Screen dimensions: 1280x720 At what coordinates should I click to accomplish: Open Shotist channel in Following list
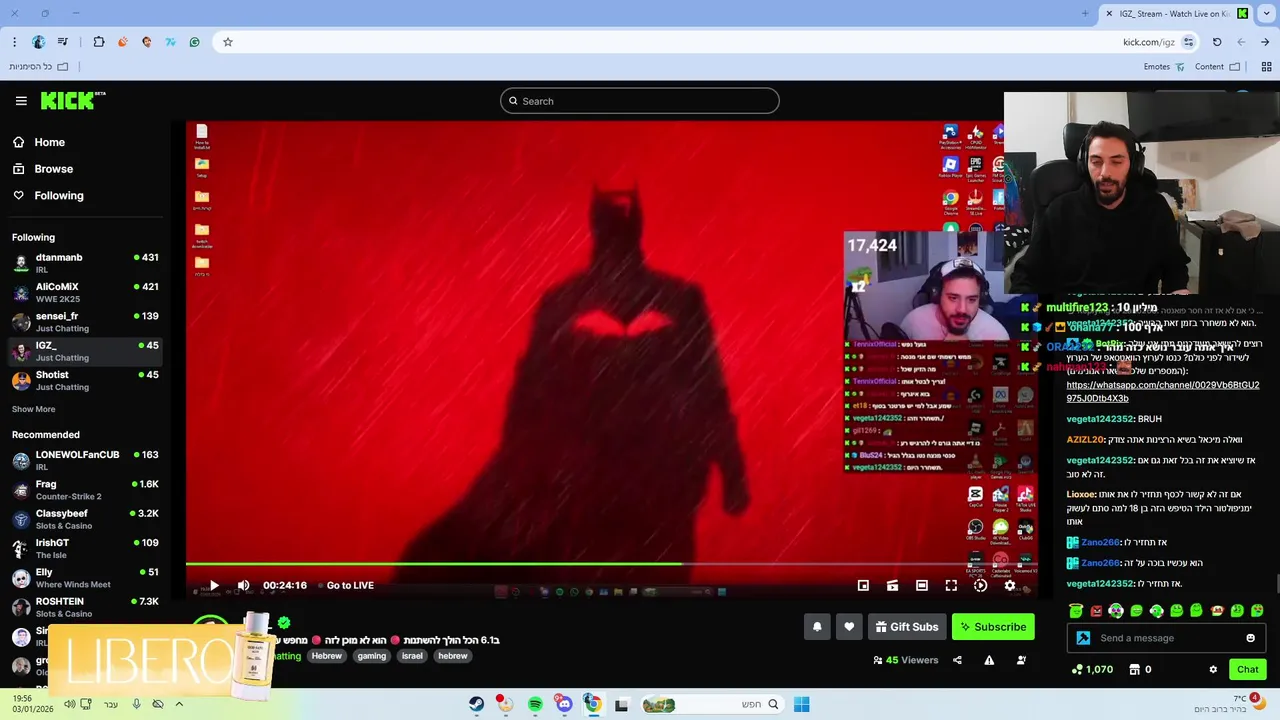[x=85, y=380]
